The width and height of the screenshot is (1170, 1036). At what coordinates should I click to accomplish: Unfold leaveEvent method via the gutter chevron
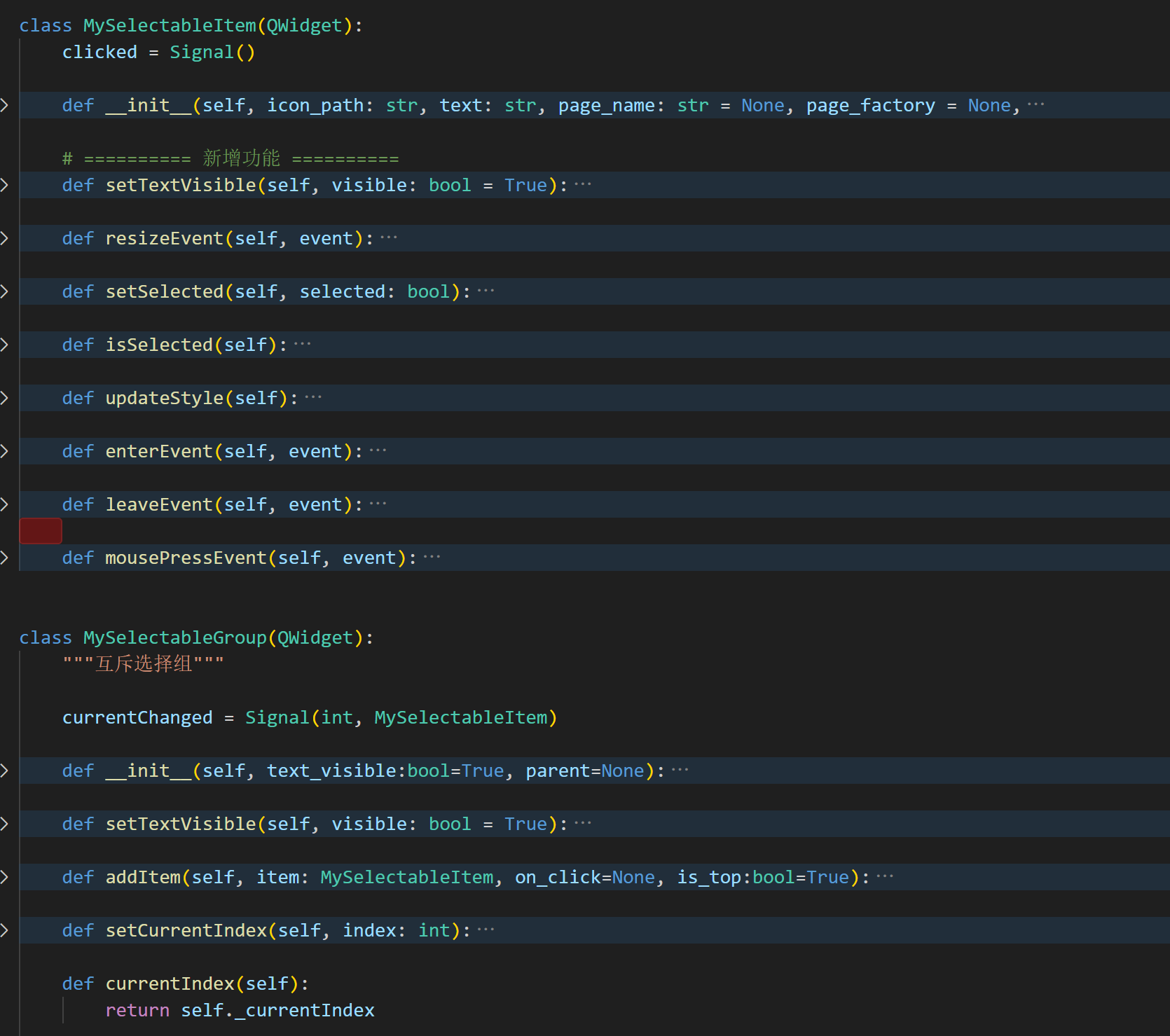(4, 504)
